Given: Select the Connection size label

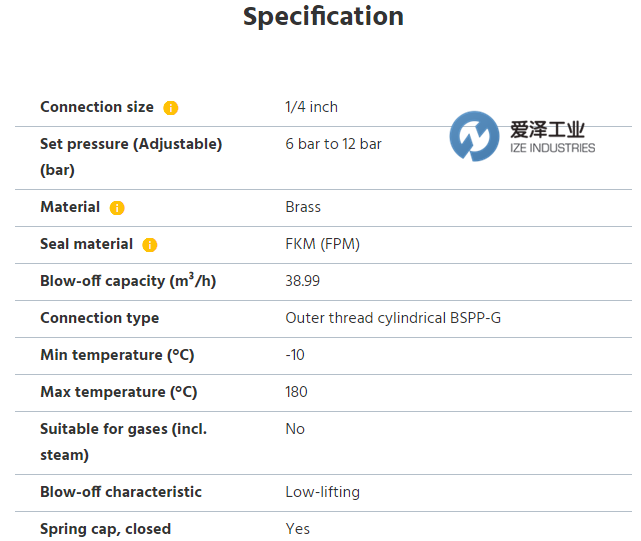Looking at the screenshot, I should [x=97, y=107].
